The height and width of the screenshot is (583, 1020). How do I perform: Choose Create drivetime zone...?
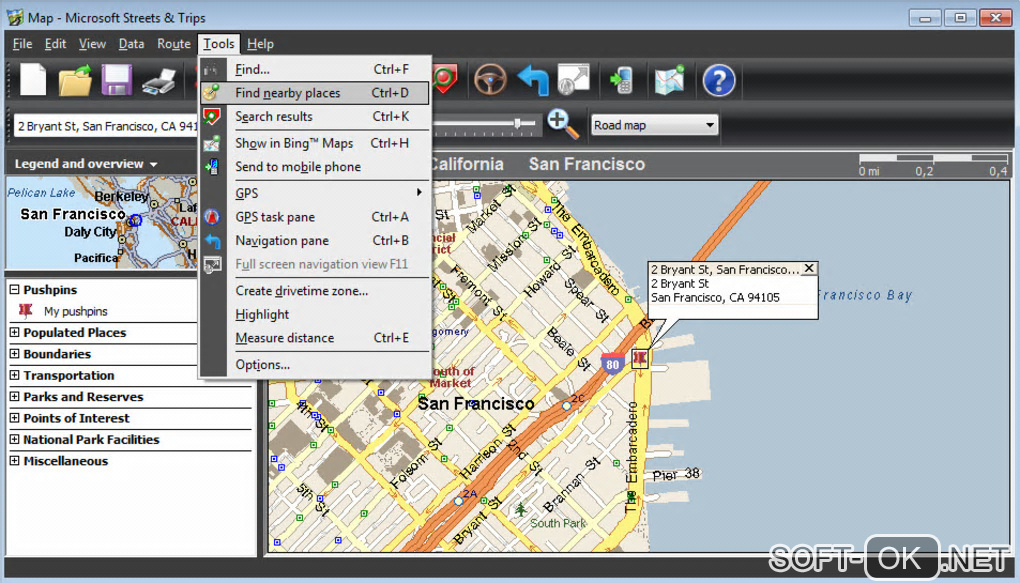[315, 291]
